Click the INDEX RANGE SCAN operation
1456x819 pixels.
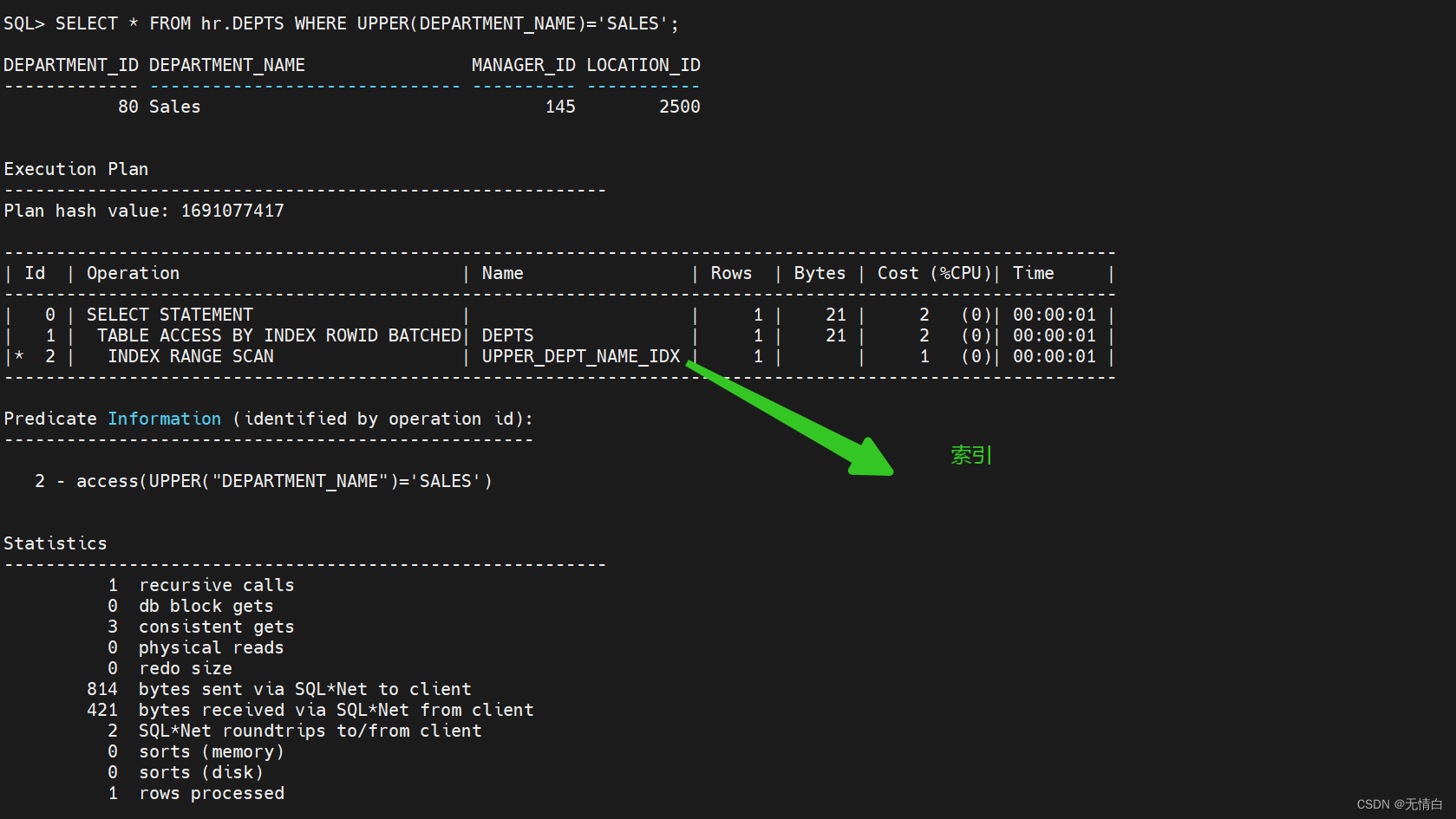191,356
